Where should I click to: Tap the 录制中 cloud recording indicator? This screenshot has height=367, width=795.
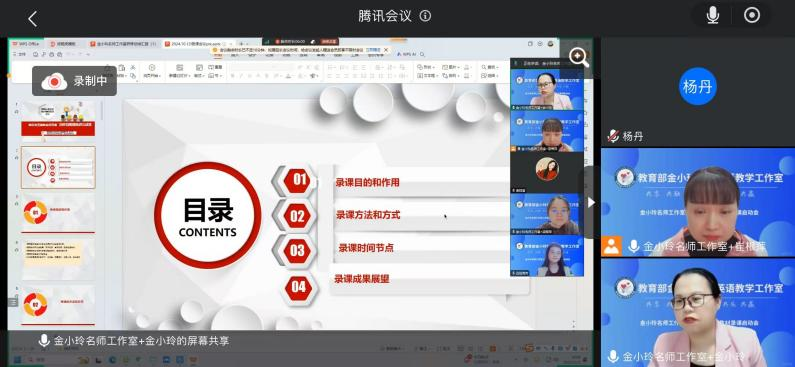(75, 81)
